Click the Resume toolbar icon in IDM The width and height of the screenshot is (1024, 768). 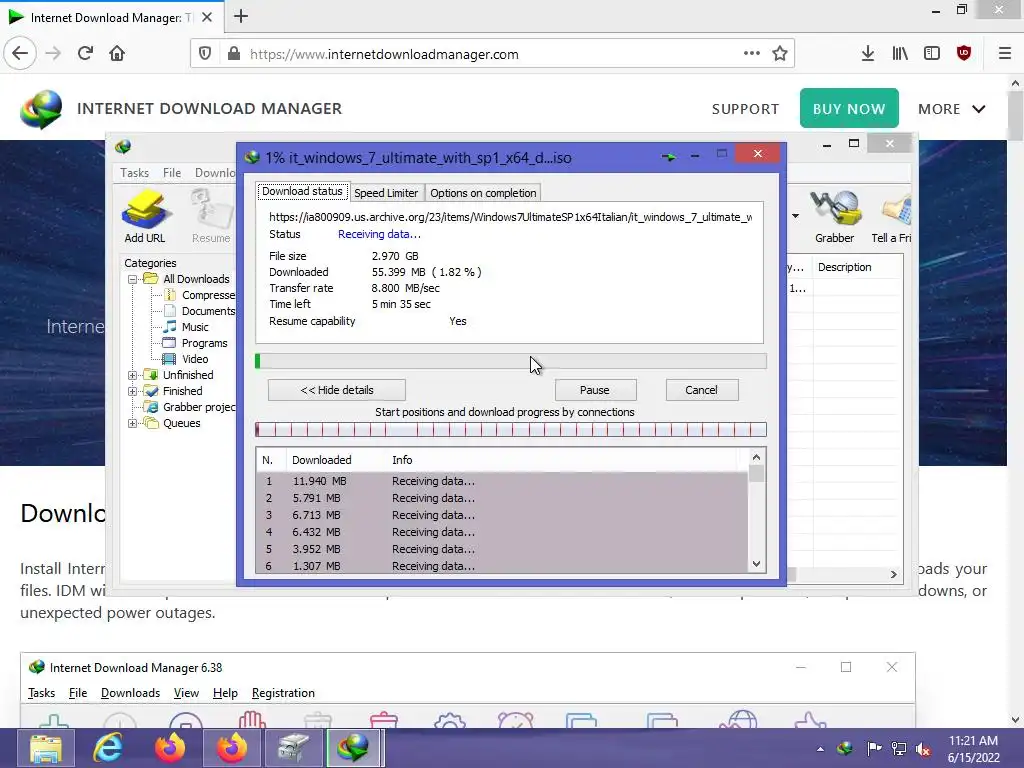(211, 217)
